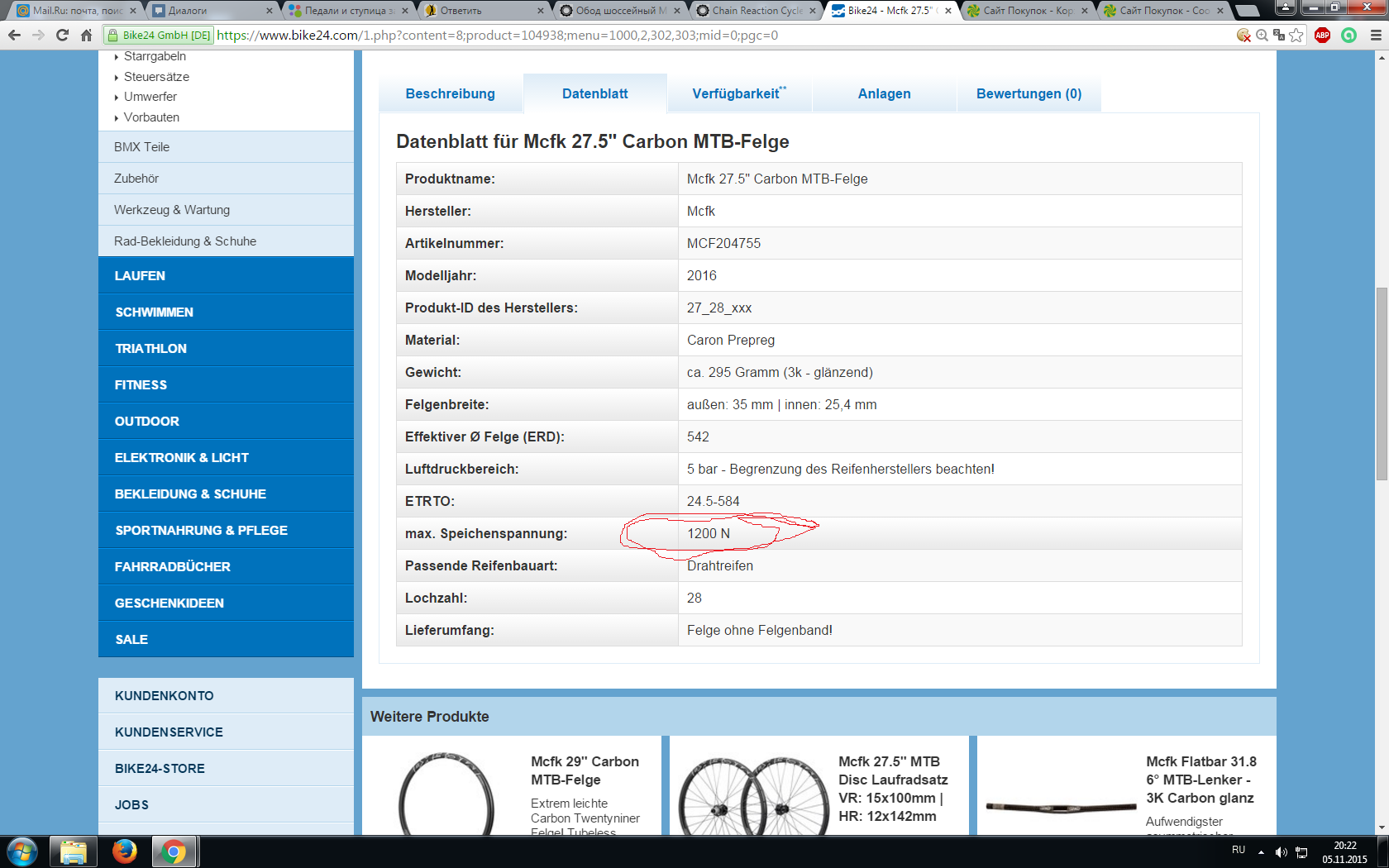This screenshot has height=868, width=1389.
Task: Launch Firefox from the taskbar
Action: tap(125, 851)
